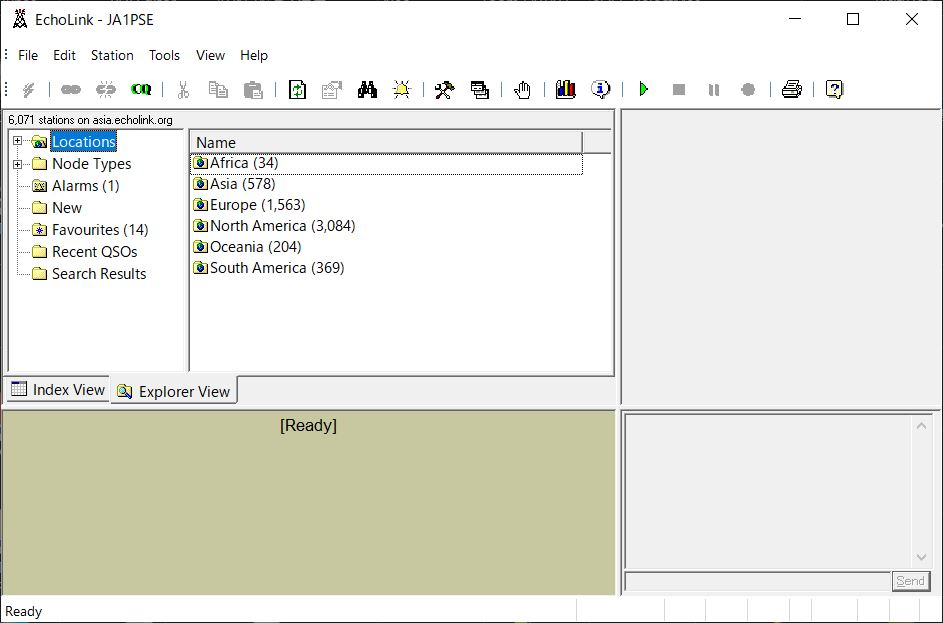This screenshot has height=623, width=943.
Task: Open the Station menu
Action: (112, 56)
